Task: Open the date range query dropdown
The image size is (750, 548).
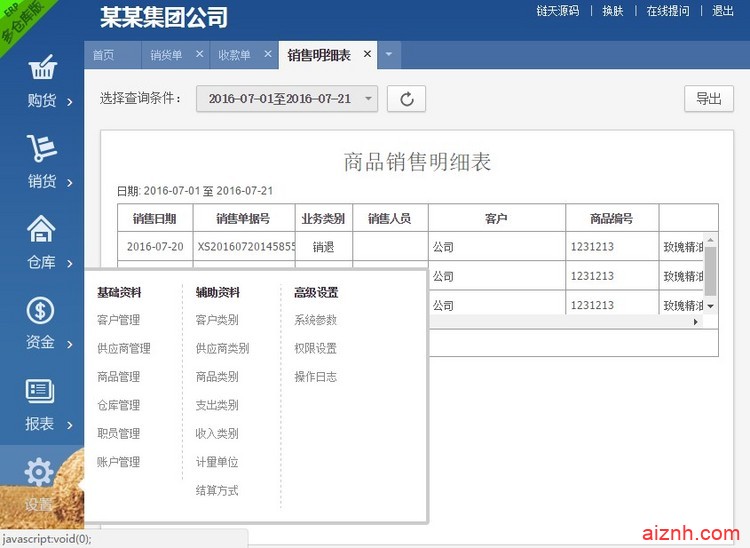Action: click(x=286, y=98)
